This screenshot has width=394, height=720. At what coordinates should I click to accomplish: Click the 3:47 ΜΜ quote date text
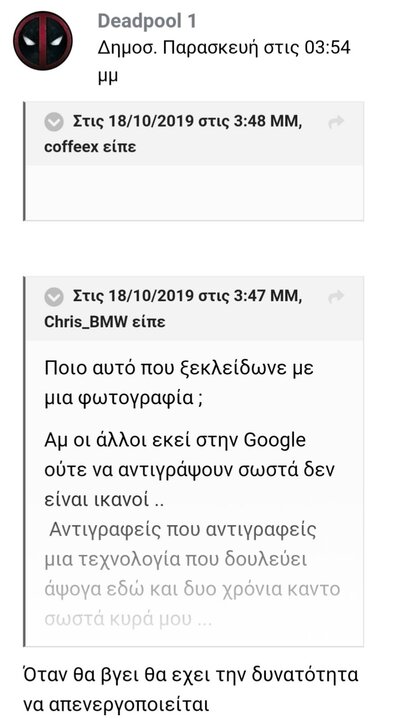pos(188,297)
